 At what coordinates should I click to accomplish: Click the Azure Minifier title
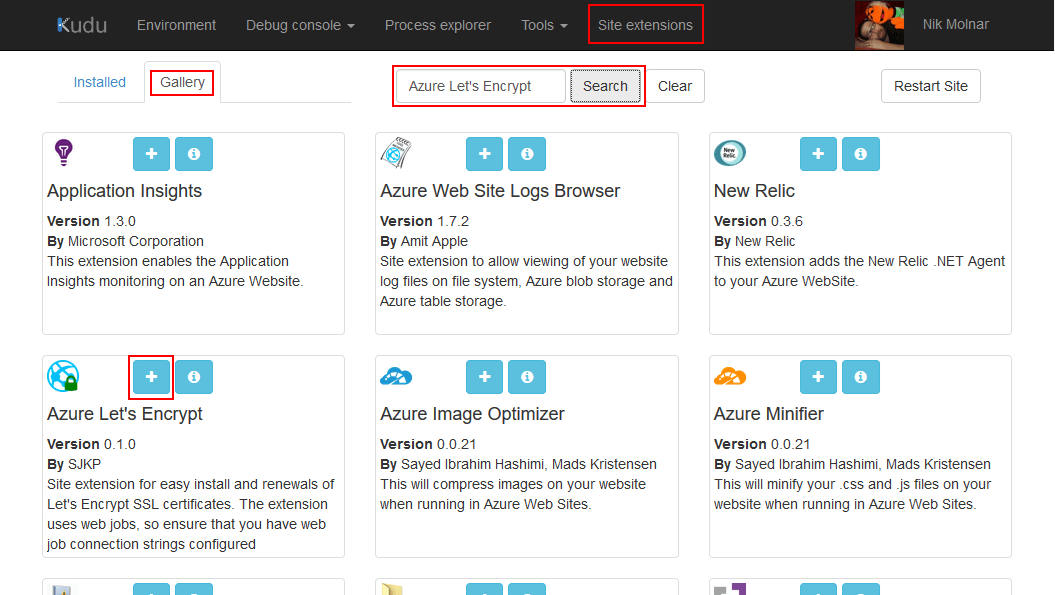tap(768, 414)
